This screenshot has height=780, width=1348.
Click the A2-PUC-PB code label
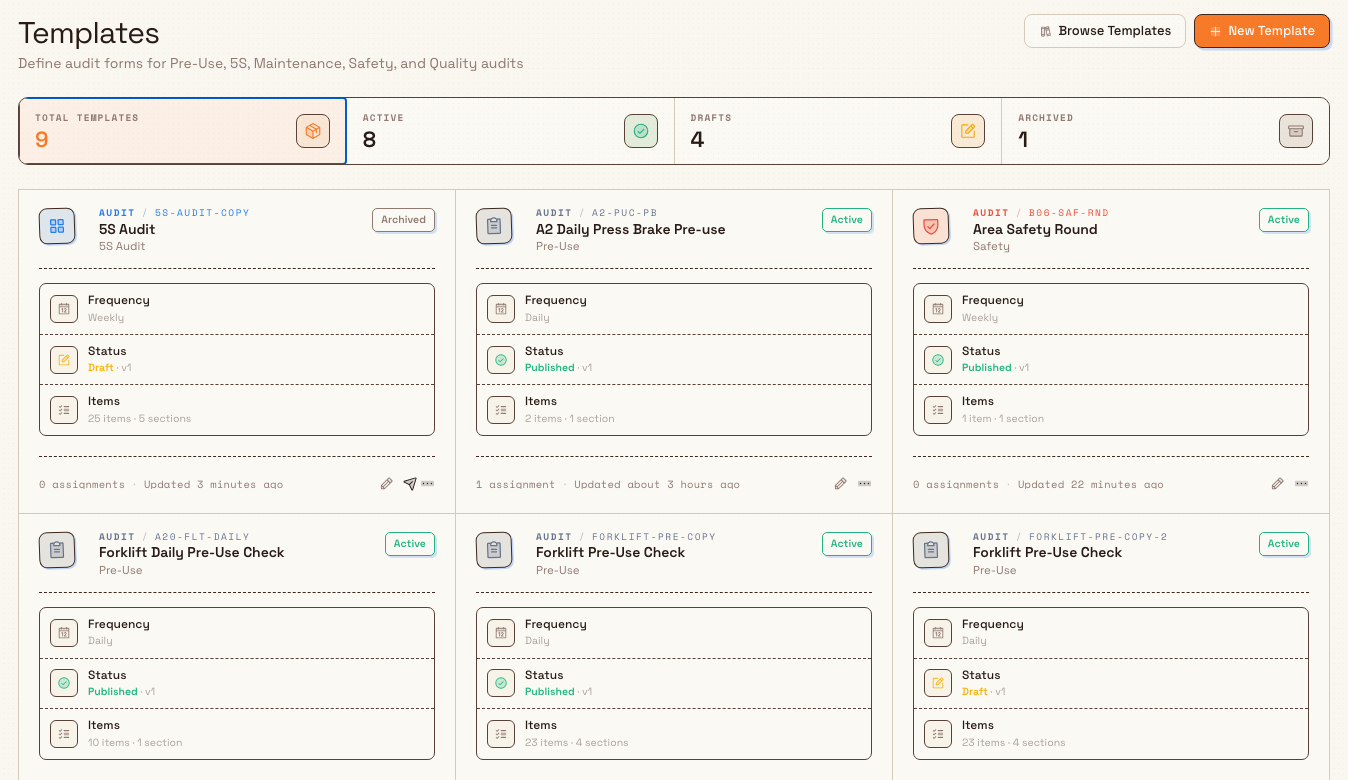click(x=624, y=213)
